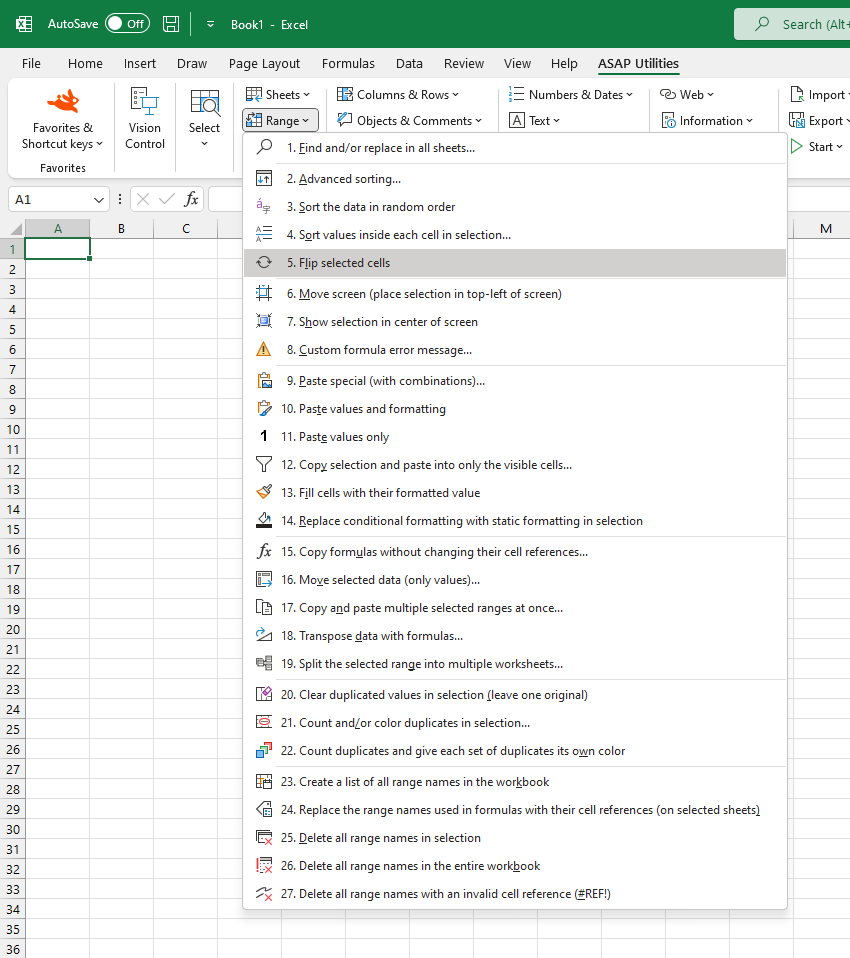Click the Export button
The width and height of the screenshot is (850, 958).
tap(819, 120)
